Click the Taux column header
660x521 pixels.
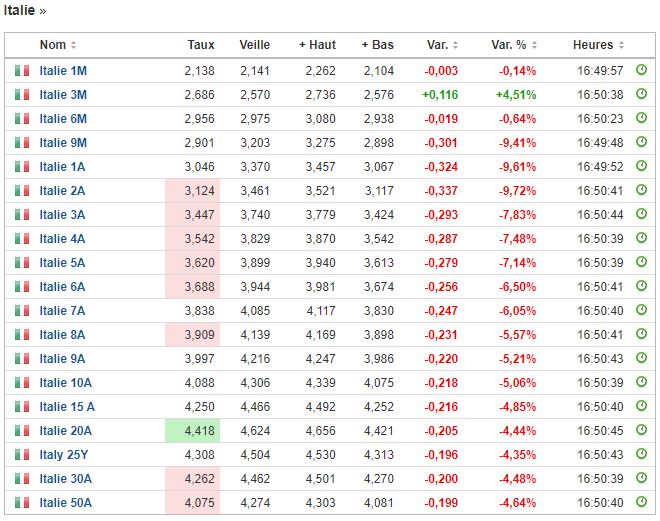pos(200,45)
